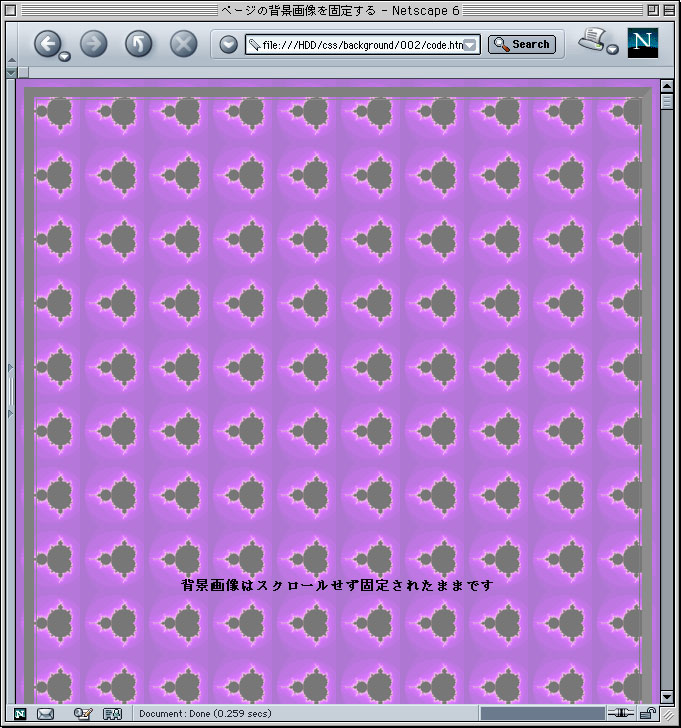Click the round dropdown button left of the URL bar
Screen dimensions: 681x728
click(x=228, y=44)
